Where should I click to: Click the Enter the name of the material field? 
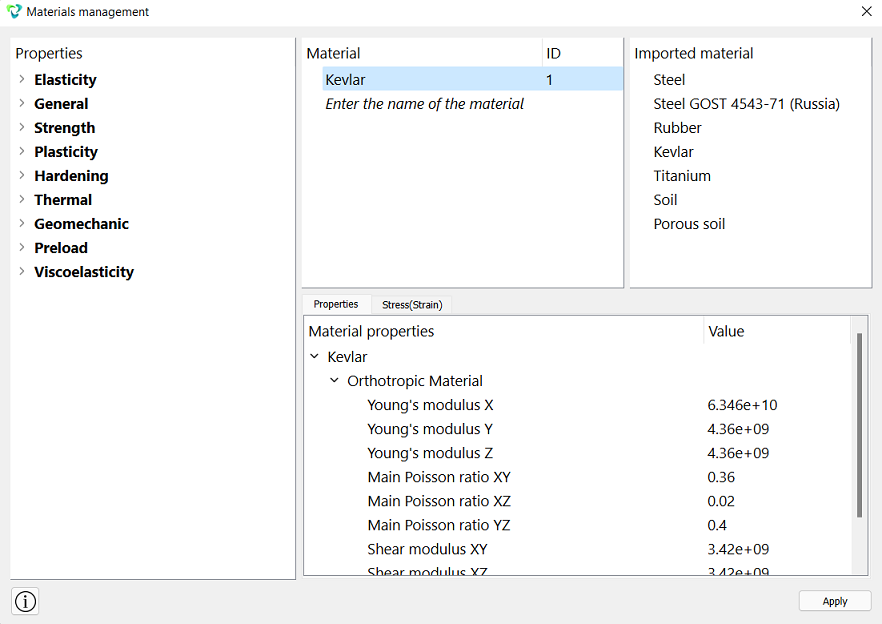coord(425,104)
